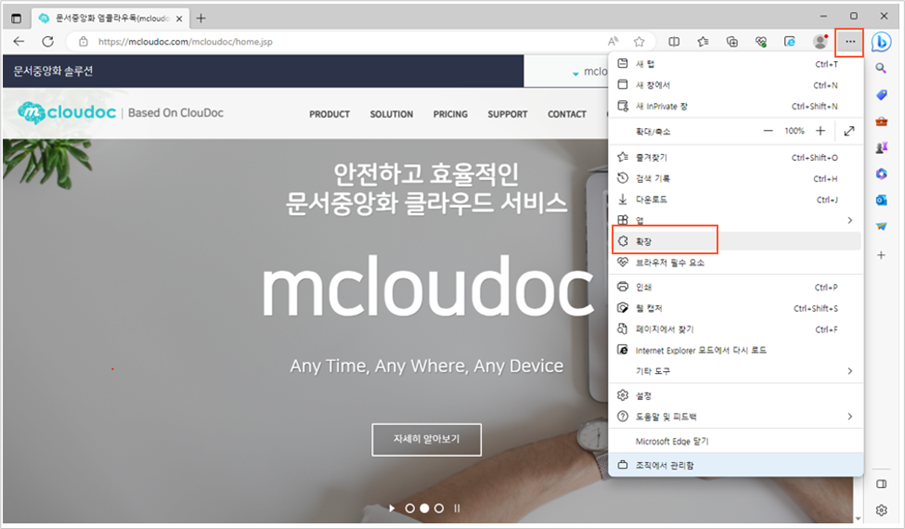Select 새 탭 menu entry
Viewport: 905px width, 529px height.
(736, 64)
